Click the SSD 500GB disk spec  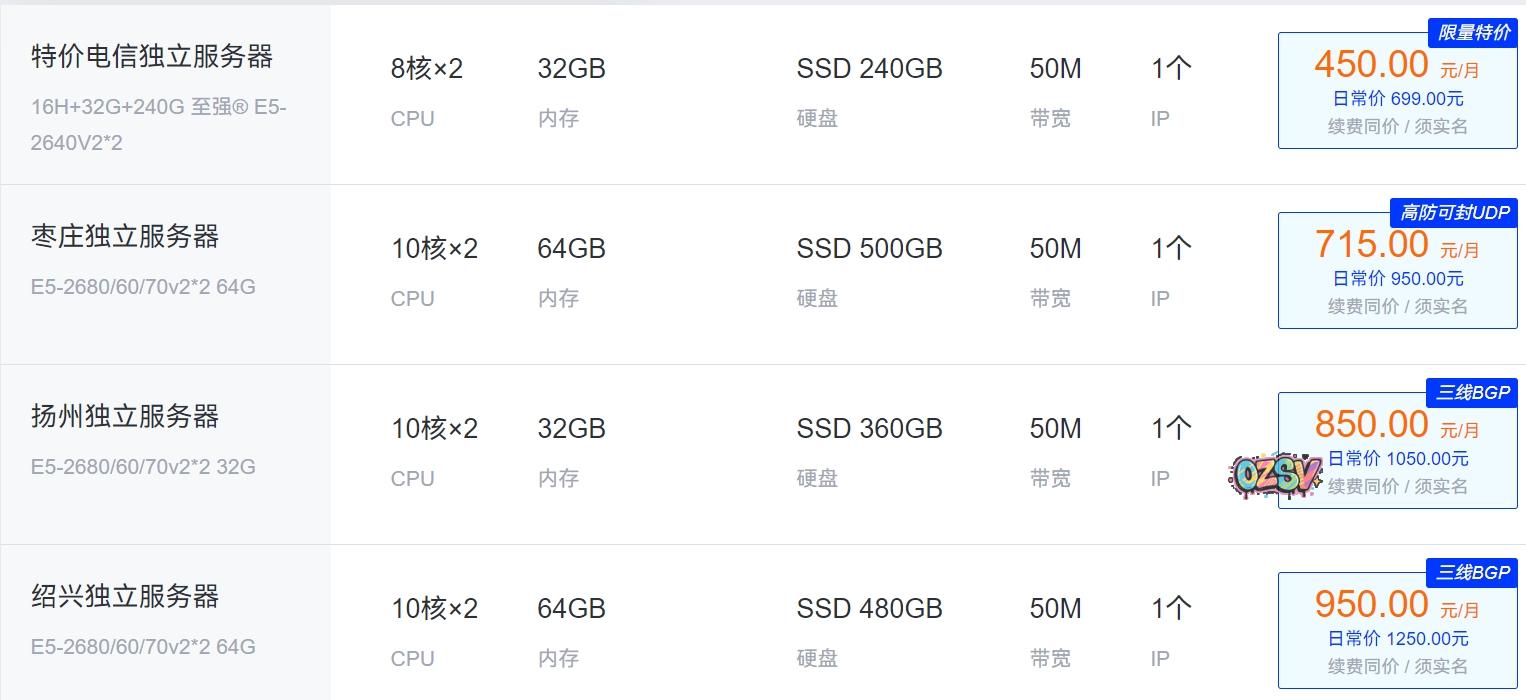click(x=869, y=249)
